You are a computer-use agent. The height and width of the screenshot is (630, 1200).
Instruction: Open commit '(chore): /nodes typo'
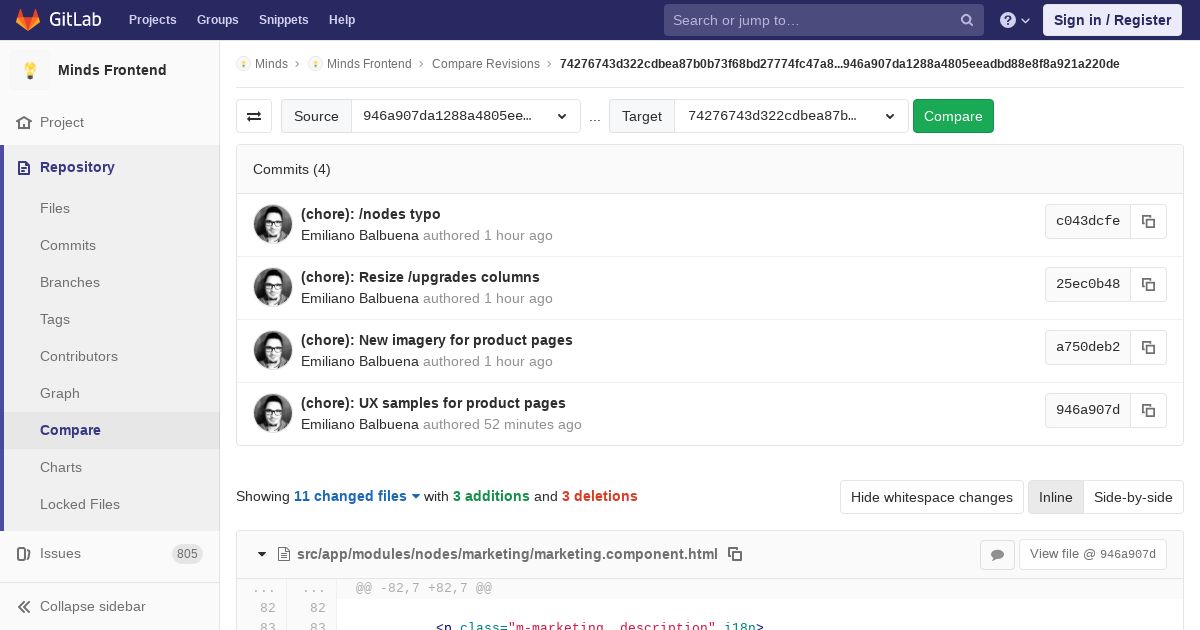pos(370,214)
